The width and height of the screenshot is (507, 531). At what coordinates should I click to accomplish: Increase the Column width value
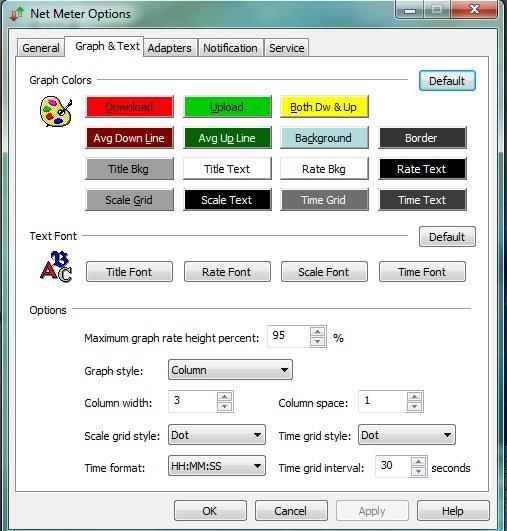click(x=225, y=397)
